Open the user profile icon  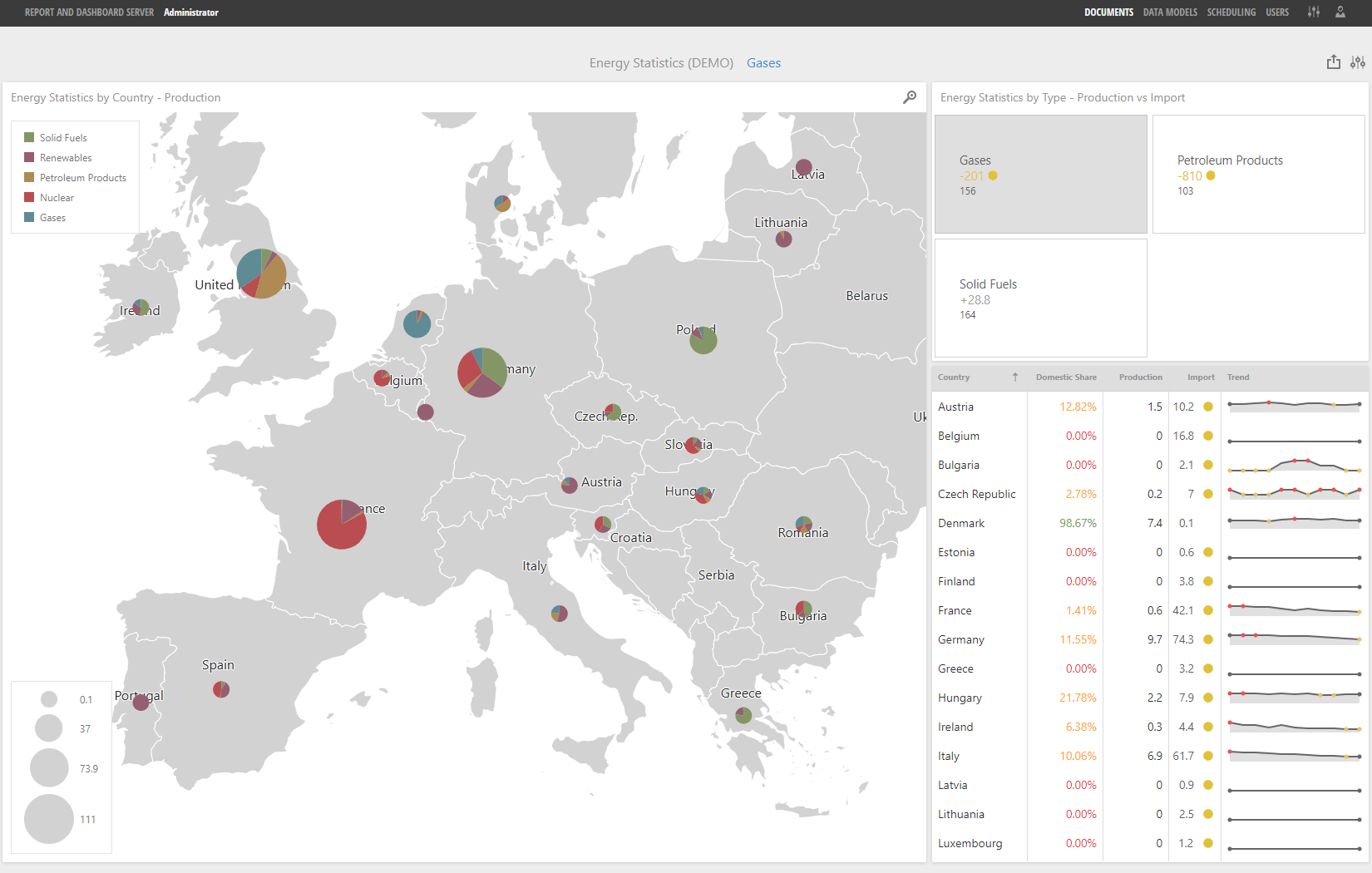(1340, 12)
